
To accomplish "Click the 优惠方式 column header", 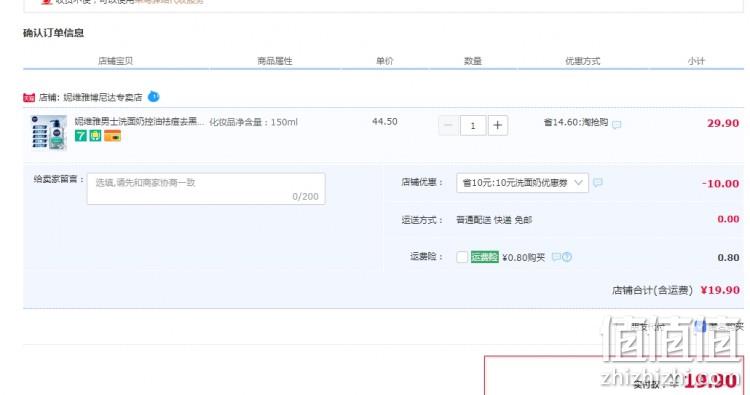I will [x=583, y=61].
